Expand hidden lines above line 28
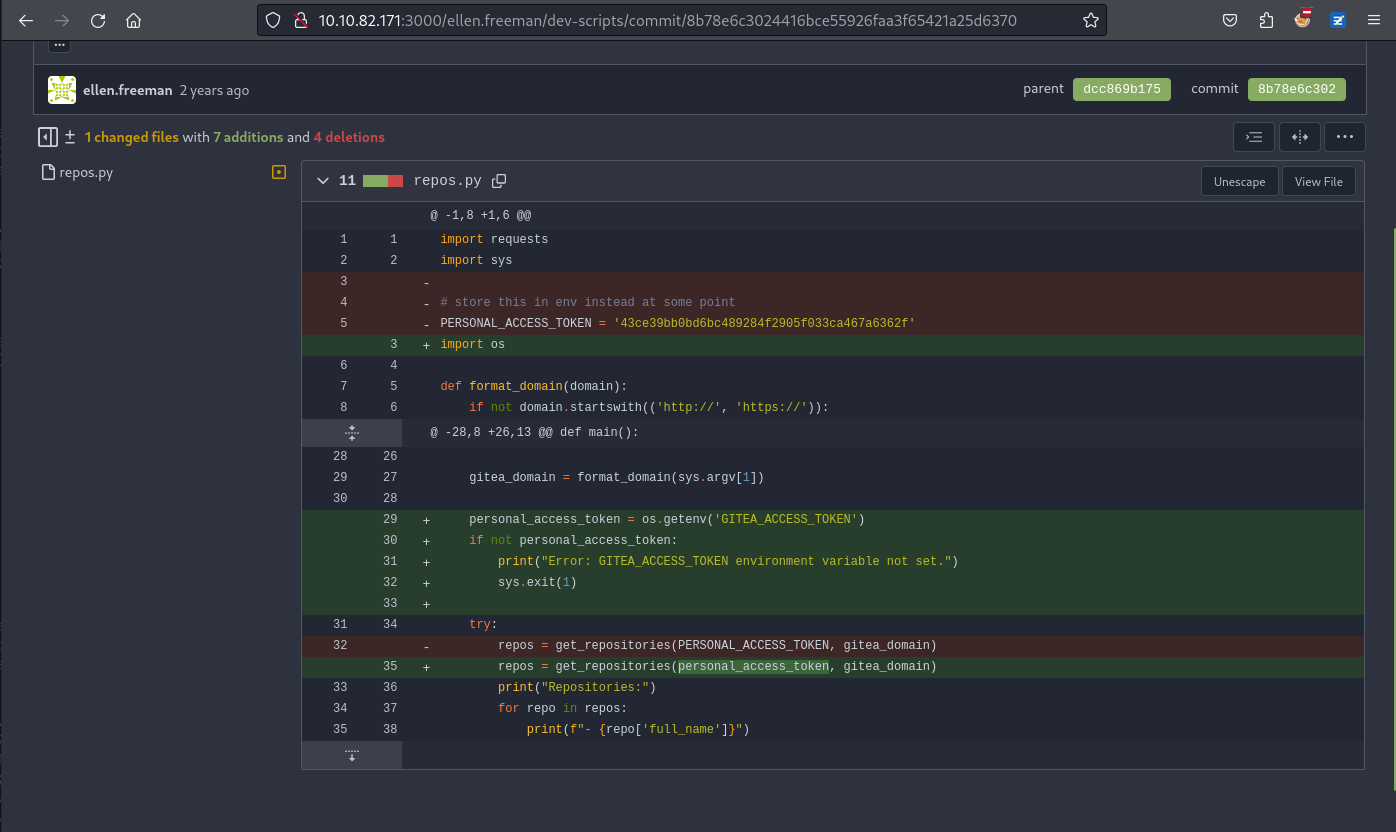The width and height of the screenshot is (1396, 832). pyautogui.click(x=351, y=432)
